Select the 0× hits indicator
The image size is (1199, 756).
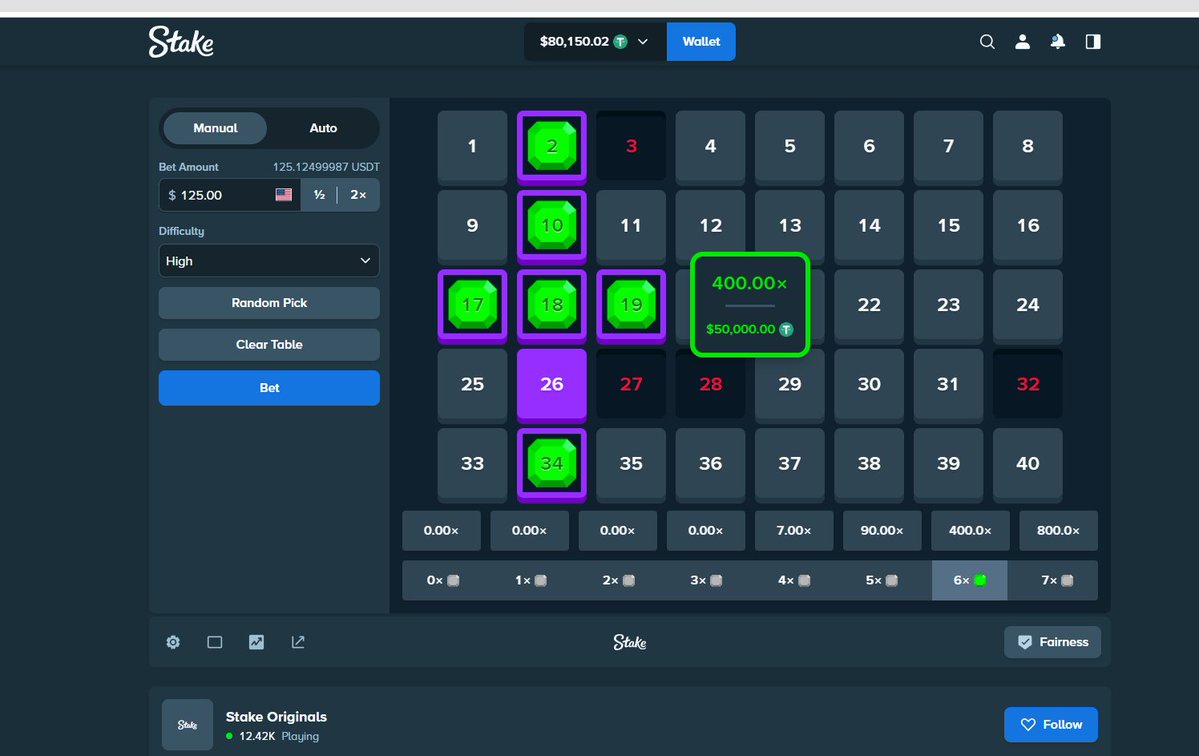[x=443, y=580]
